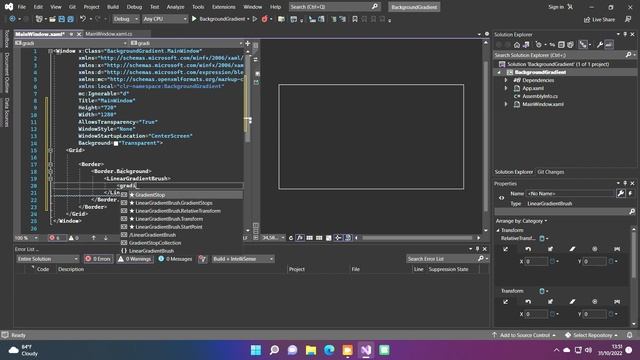This screenshot has width=640, height=360.
Task: Open Microsoft Edge from taskbar
Action: click(329, 350)
